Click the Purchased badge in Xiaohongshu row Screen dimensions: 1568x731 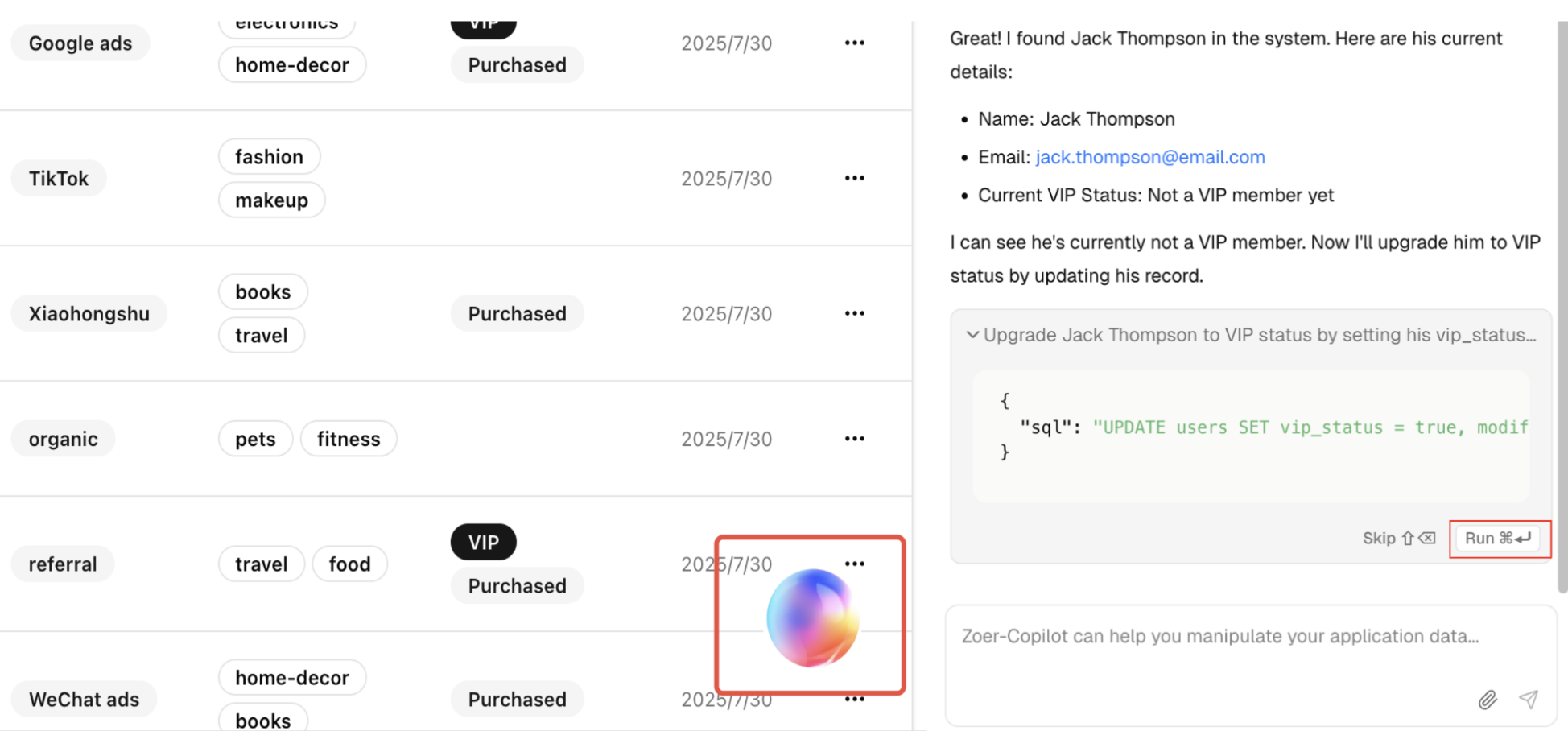[517, 314]
